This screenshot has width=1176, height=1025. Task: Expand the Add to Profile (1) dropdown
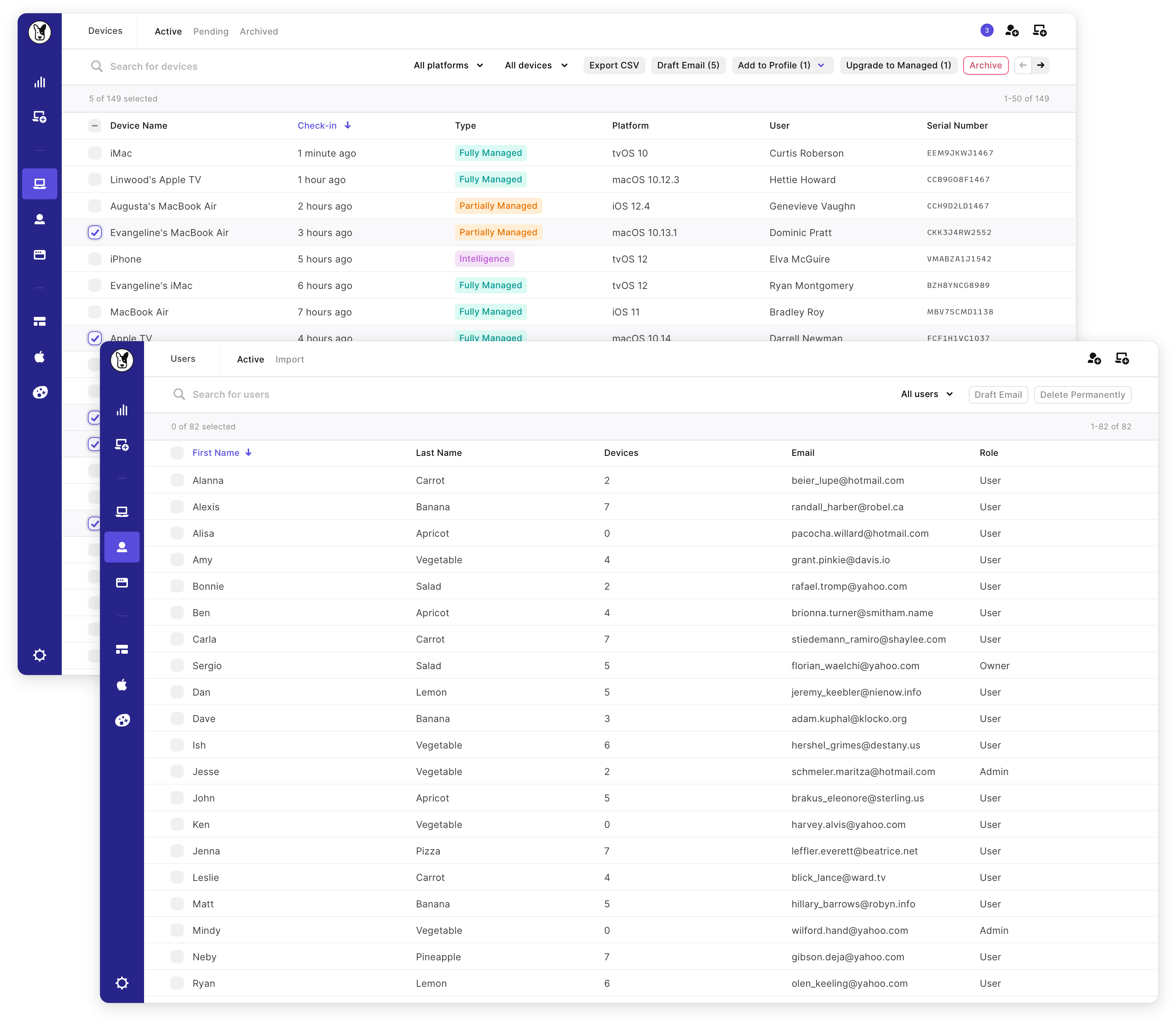(x=782, y=65)
